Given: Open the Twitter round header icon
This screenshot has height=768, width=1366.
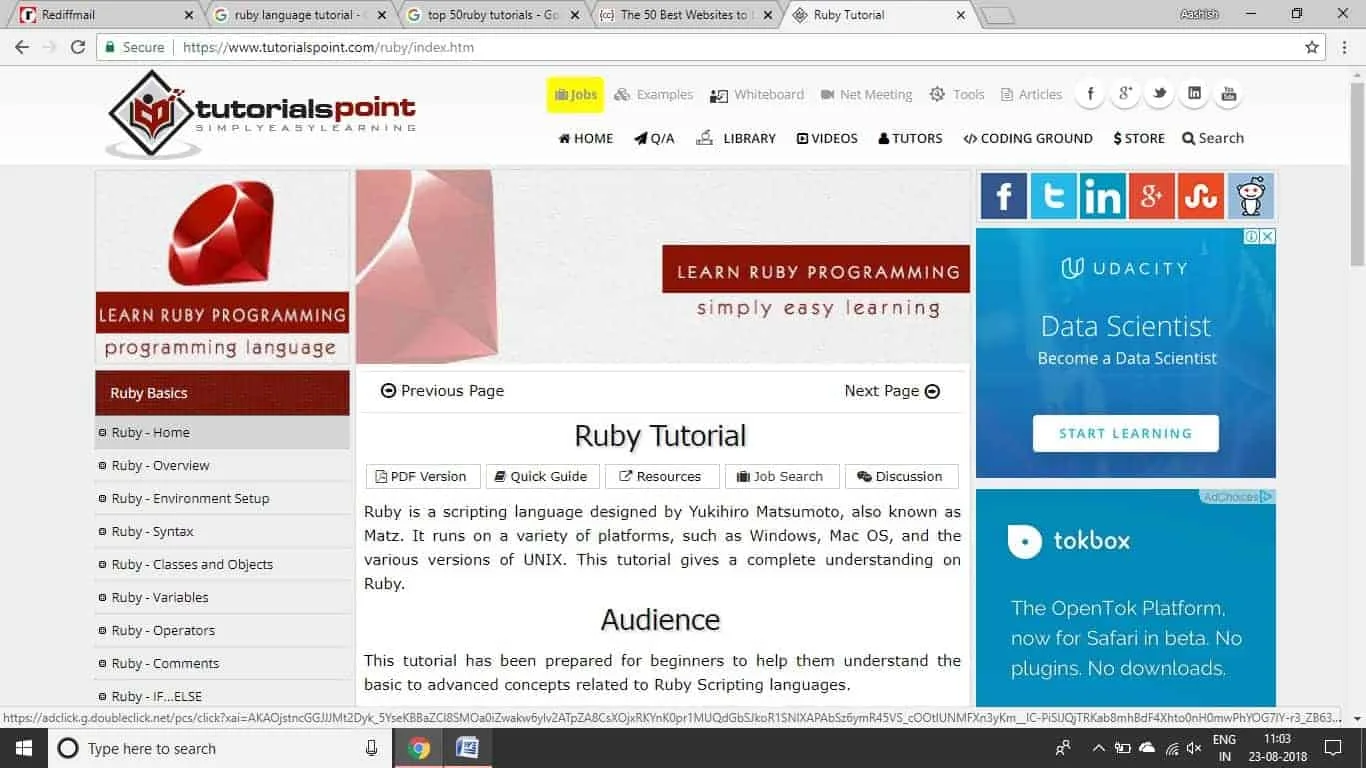Looking at the screenshot, I should pyautogui.click(x=1159, y=94).
